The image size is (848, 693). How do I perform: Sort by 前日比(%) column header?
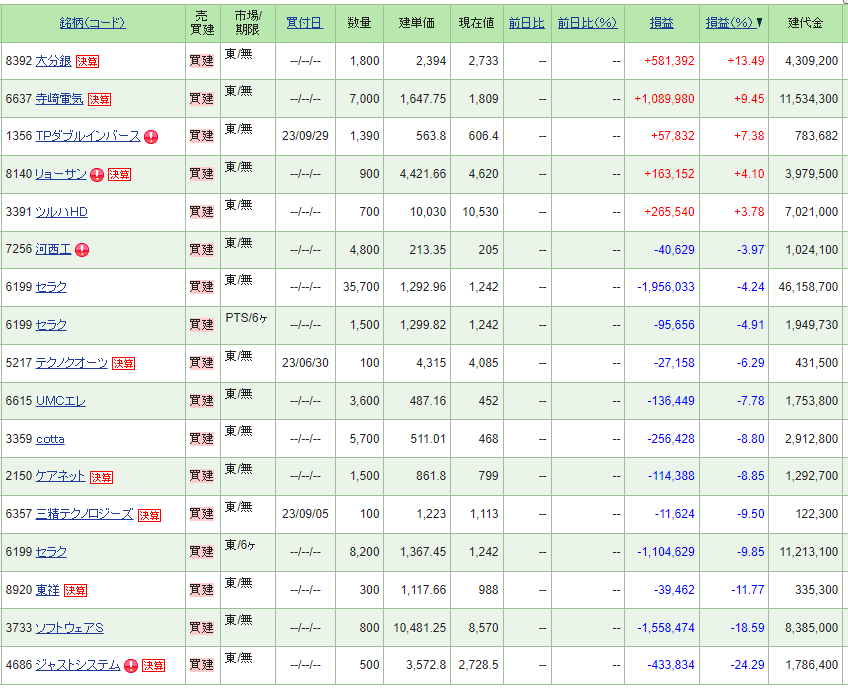(x=587, y=23)
